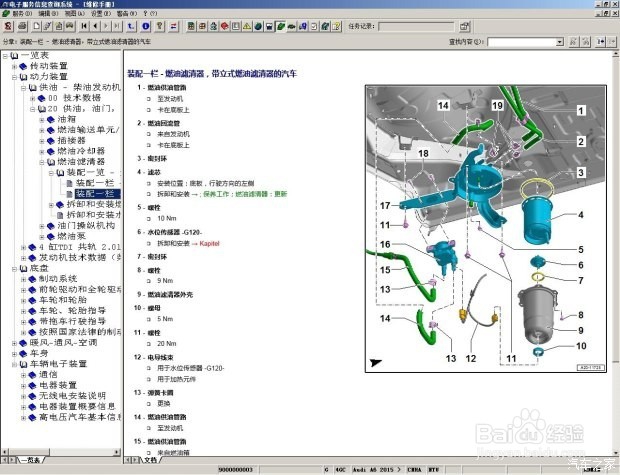
Task: Click the 任务记录 text field
Action: [x=416, y=26]
